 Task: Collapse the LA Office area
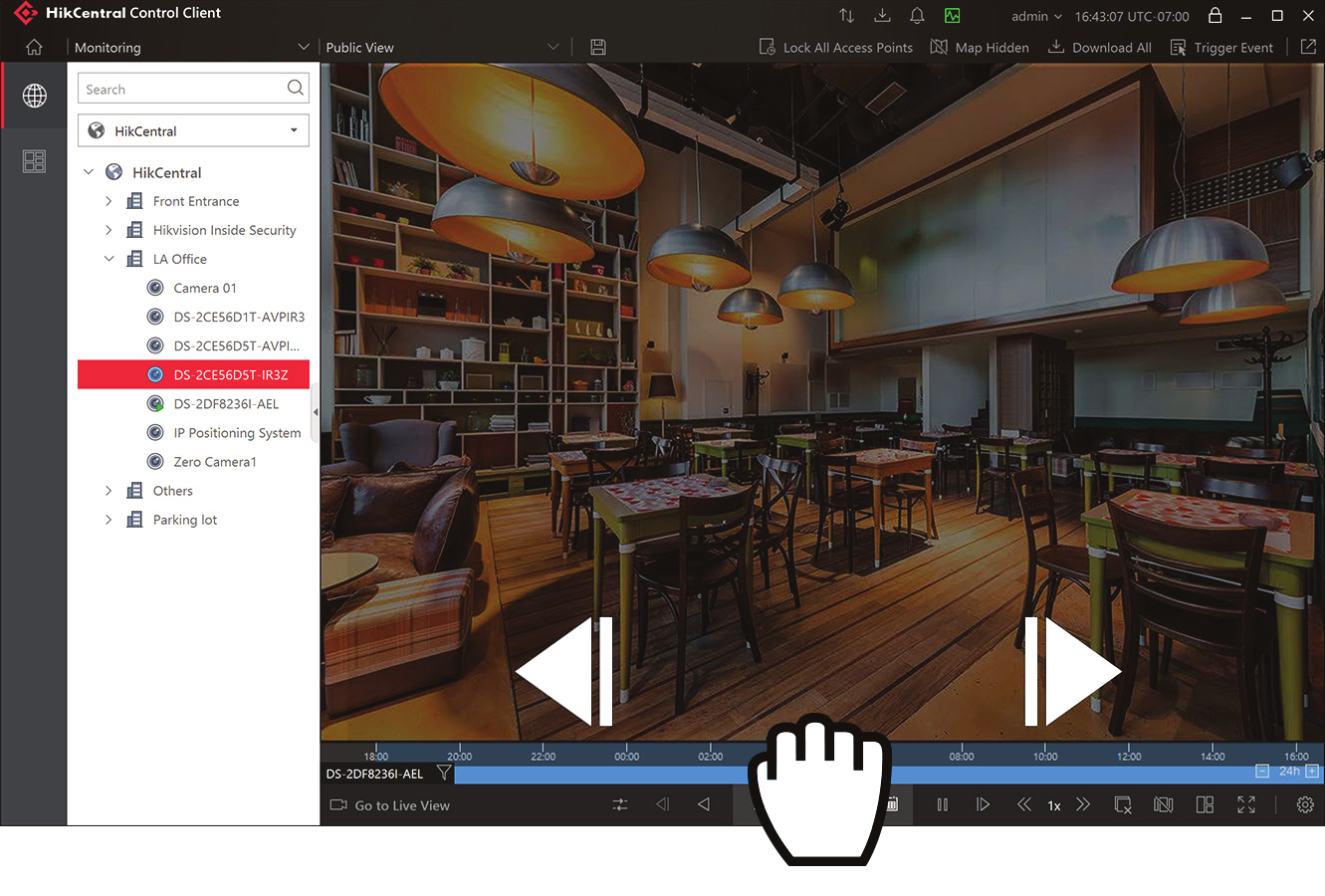tap(109, 259)
